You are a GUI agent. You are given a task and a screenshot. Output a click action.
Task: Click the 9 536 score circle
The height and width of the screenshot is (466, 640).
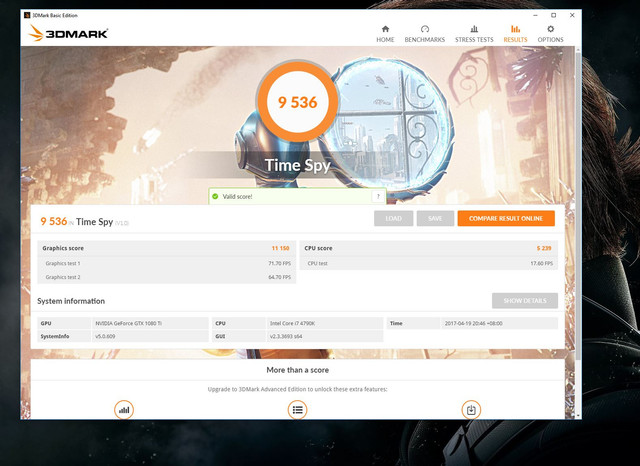click(x=297, y=102)
